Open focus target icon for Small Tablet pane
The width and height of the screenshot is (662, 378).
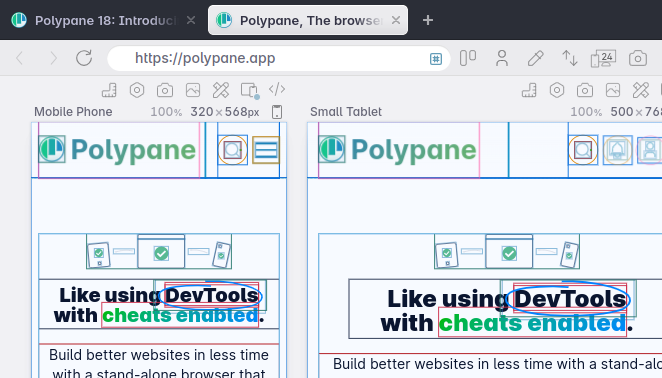tap(557, 90)
